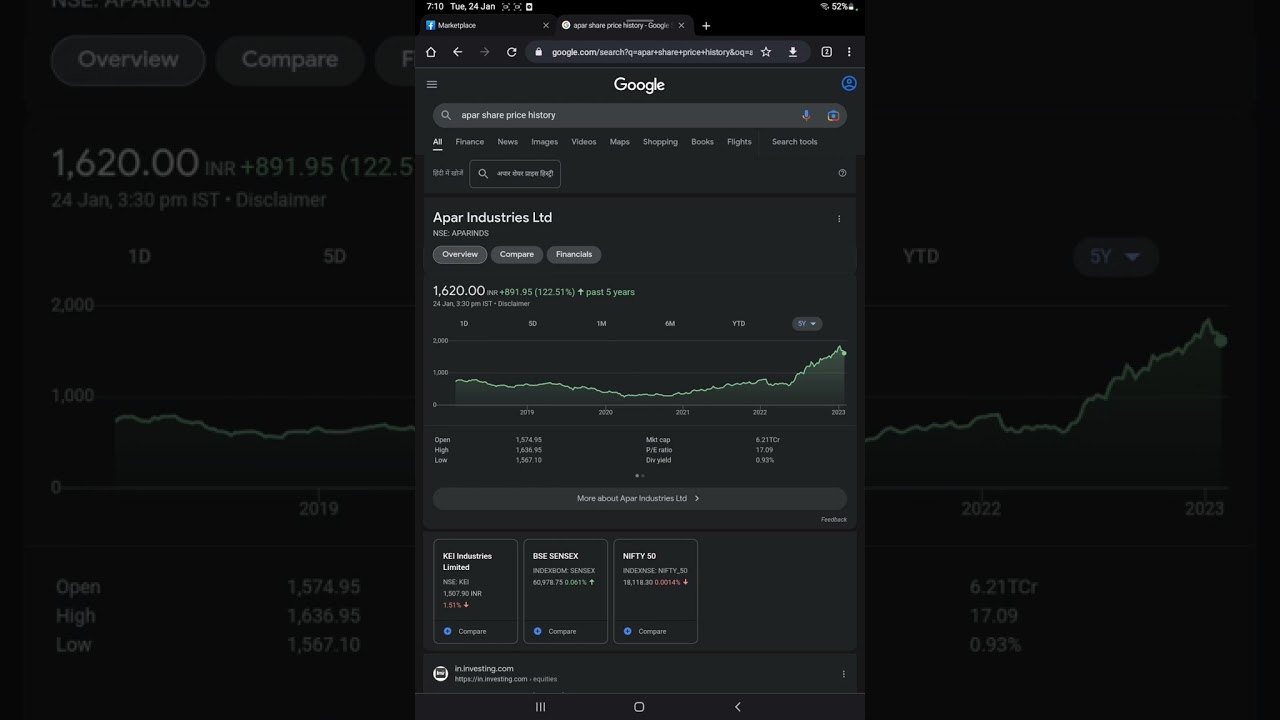Open the Flights results tab
The width and height of the screenshot is (1280, 720).
739,142
